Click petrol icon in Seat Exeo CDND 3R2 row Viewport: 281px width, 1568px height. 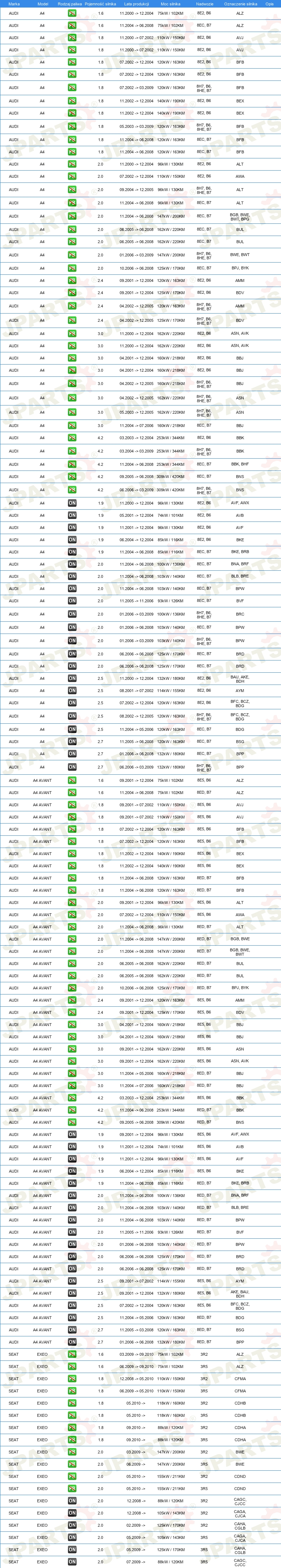(72, 1476)
